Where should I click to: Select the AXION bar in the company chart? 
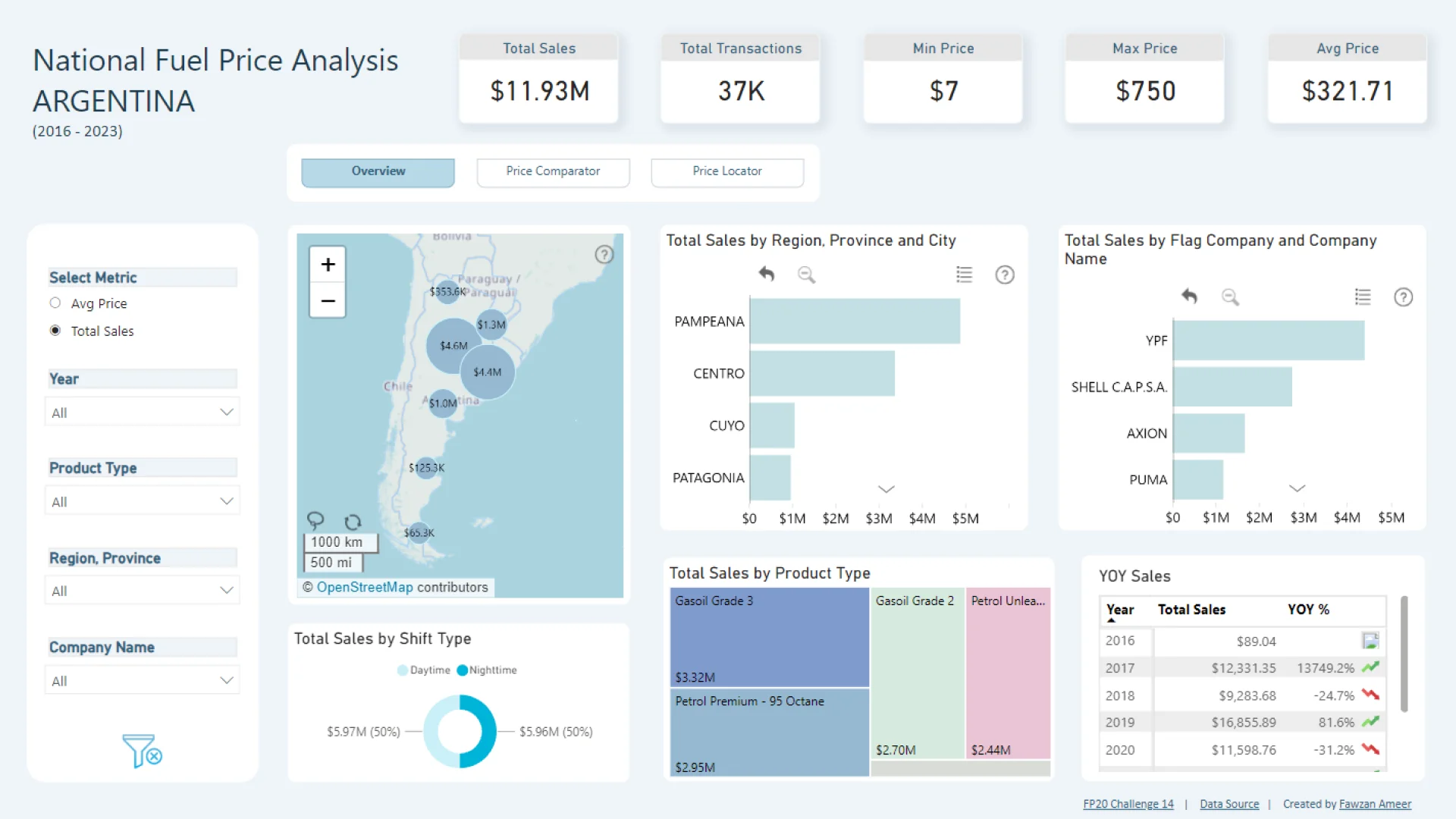[1209, 433]
